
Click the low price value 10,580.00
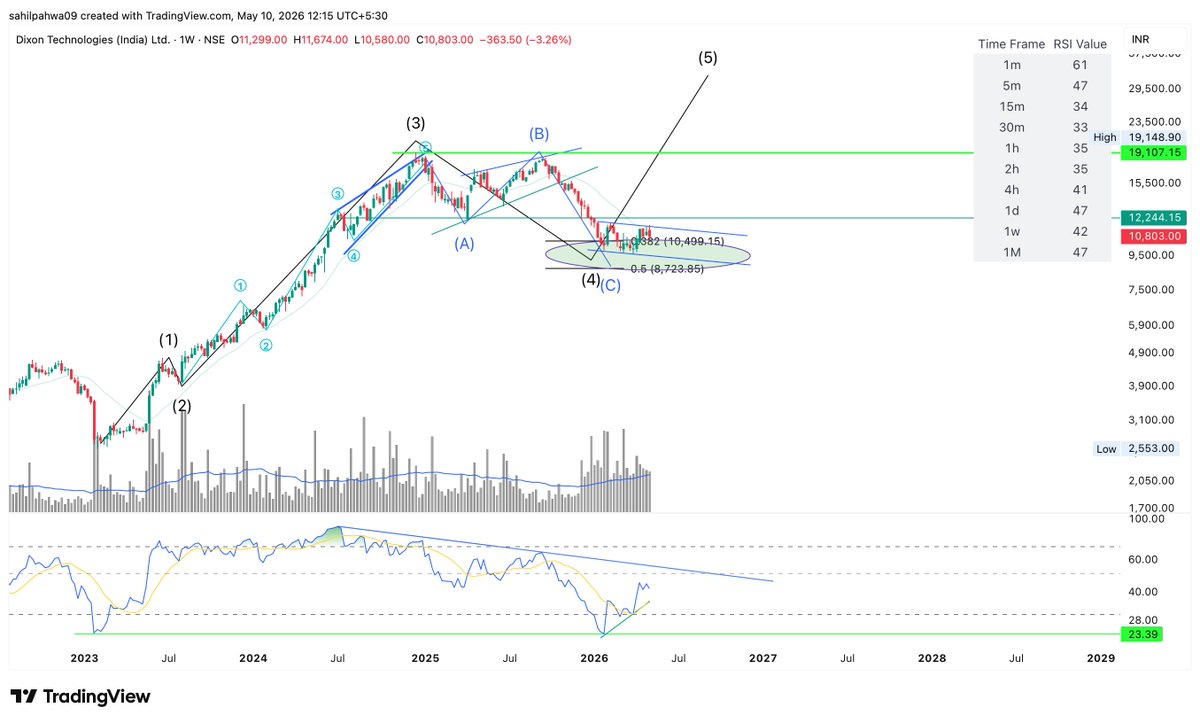click(386, 39)
